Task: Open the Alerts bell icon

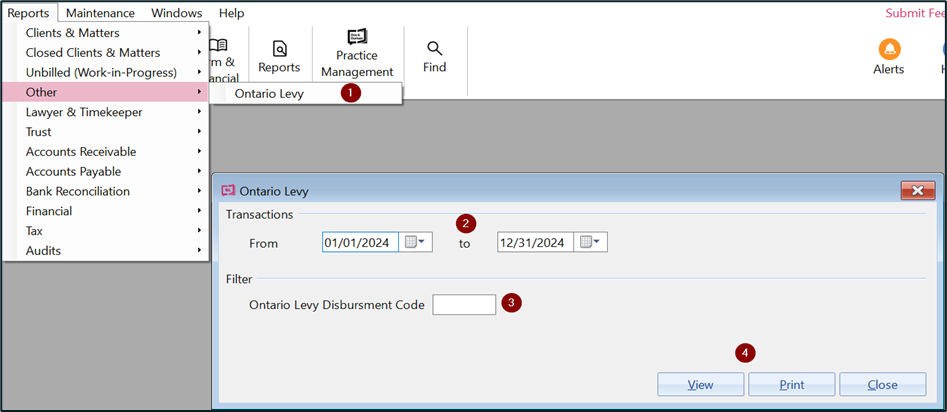Action: click(888, 57)
